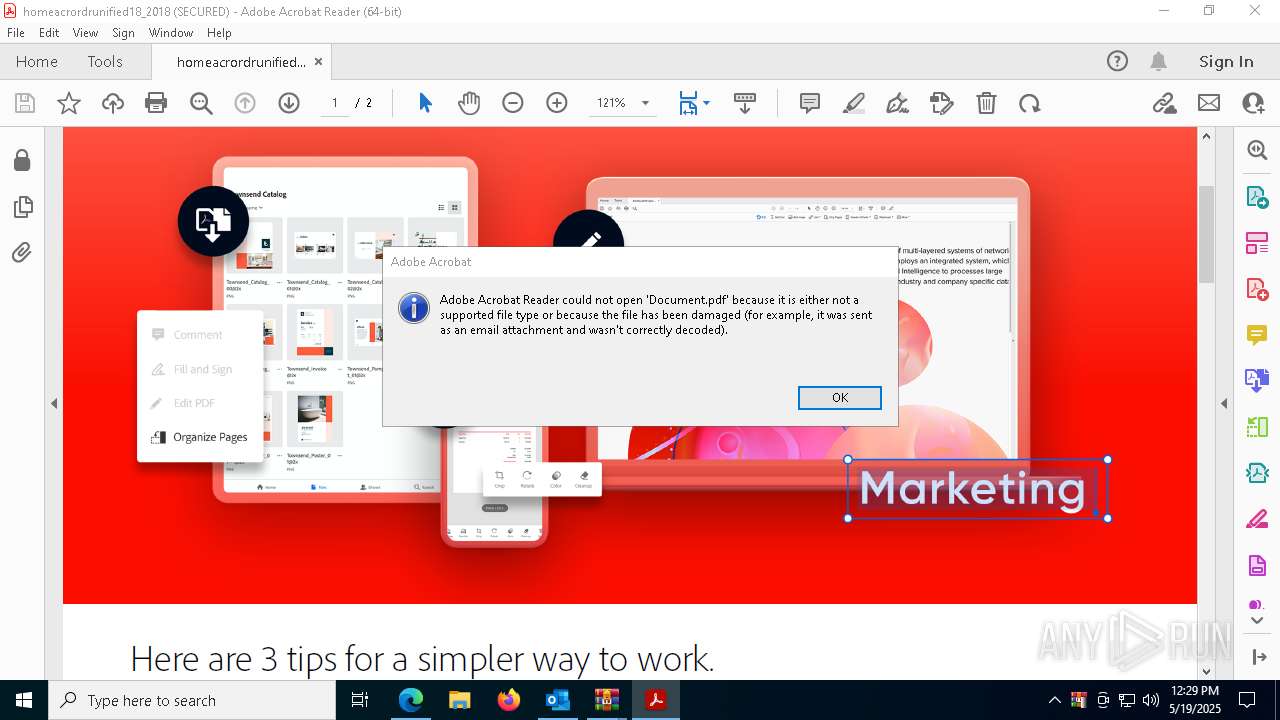Click the scrolling mode icon
Screen dimensions: 1280x720
pos(745,103)
